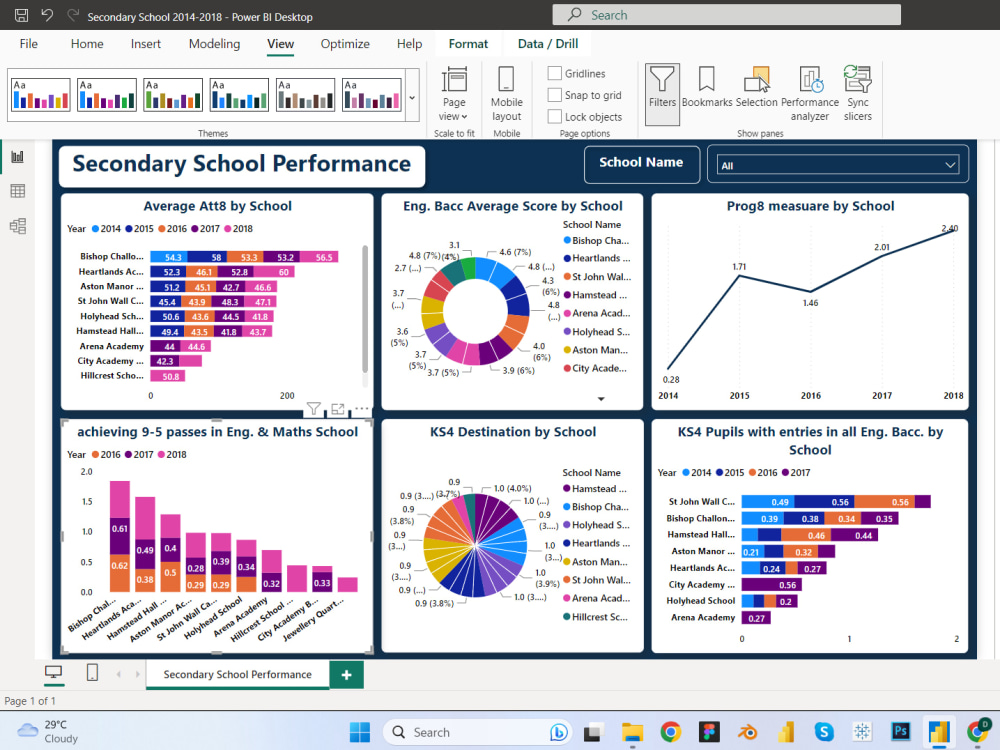Switch to the Modeling ribbon tab
Viewport: 1000px width, 750px height.
214,44
